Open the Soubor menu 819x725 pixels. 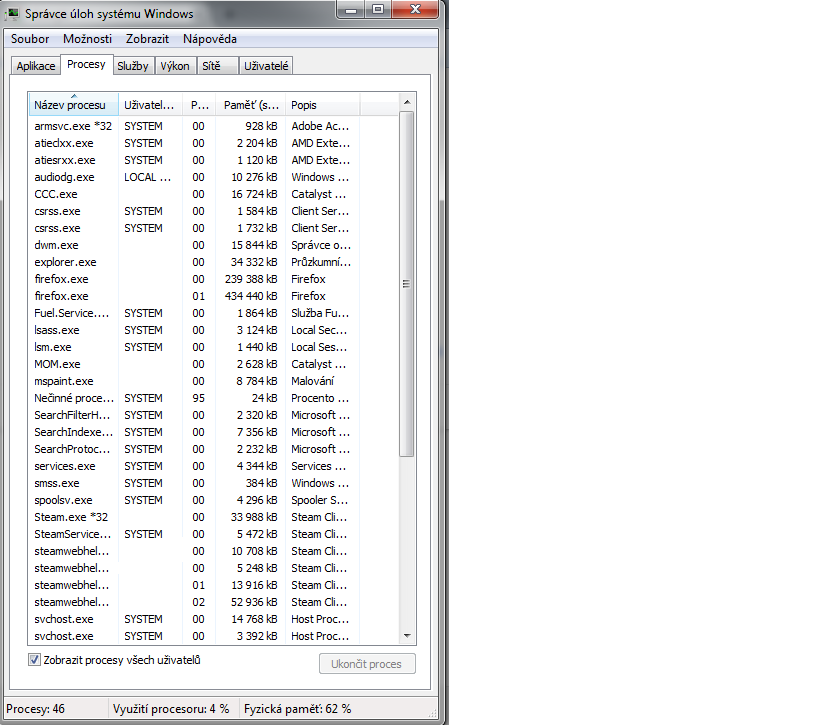pyautogui.click(x=30, y=39)
